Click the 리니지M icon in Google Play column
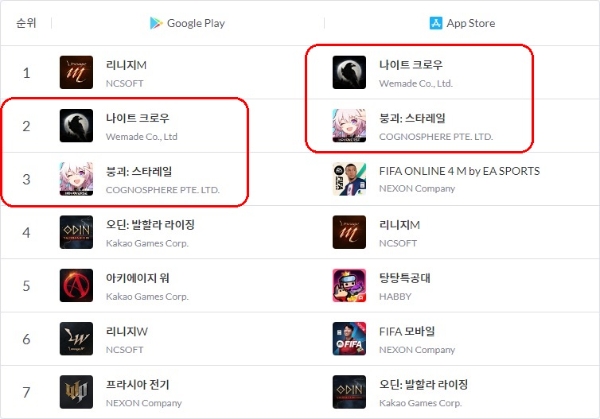 (x=76, y=72)
